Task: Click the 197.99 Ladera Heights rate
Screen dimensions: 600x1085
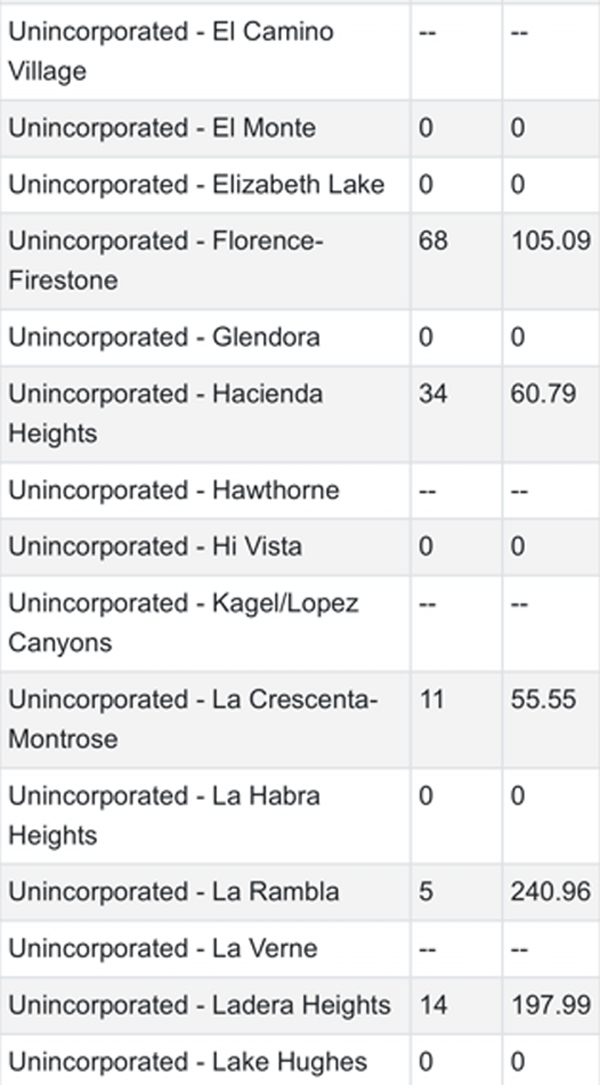Action: coord(551,1005)
